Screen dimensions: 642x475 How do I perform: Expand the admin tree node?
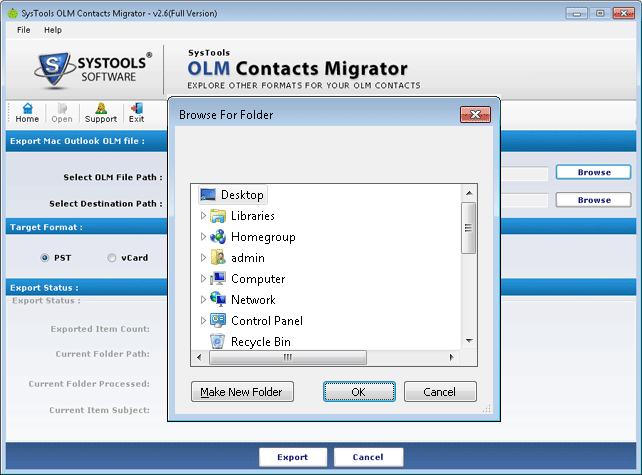pos(203,258)
